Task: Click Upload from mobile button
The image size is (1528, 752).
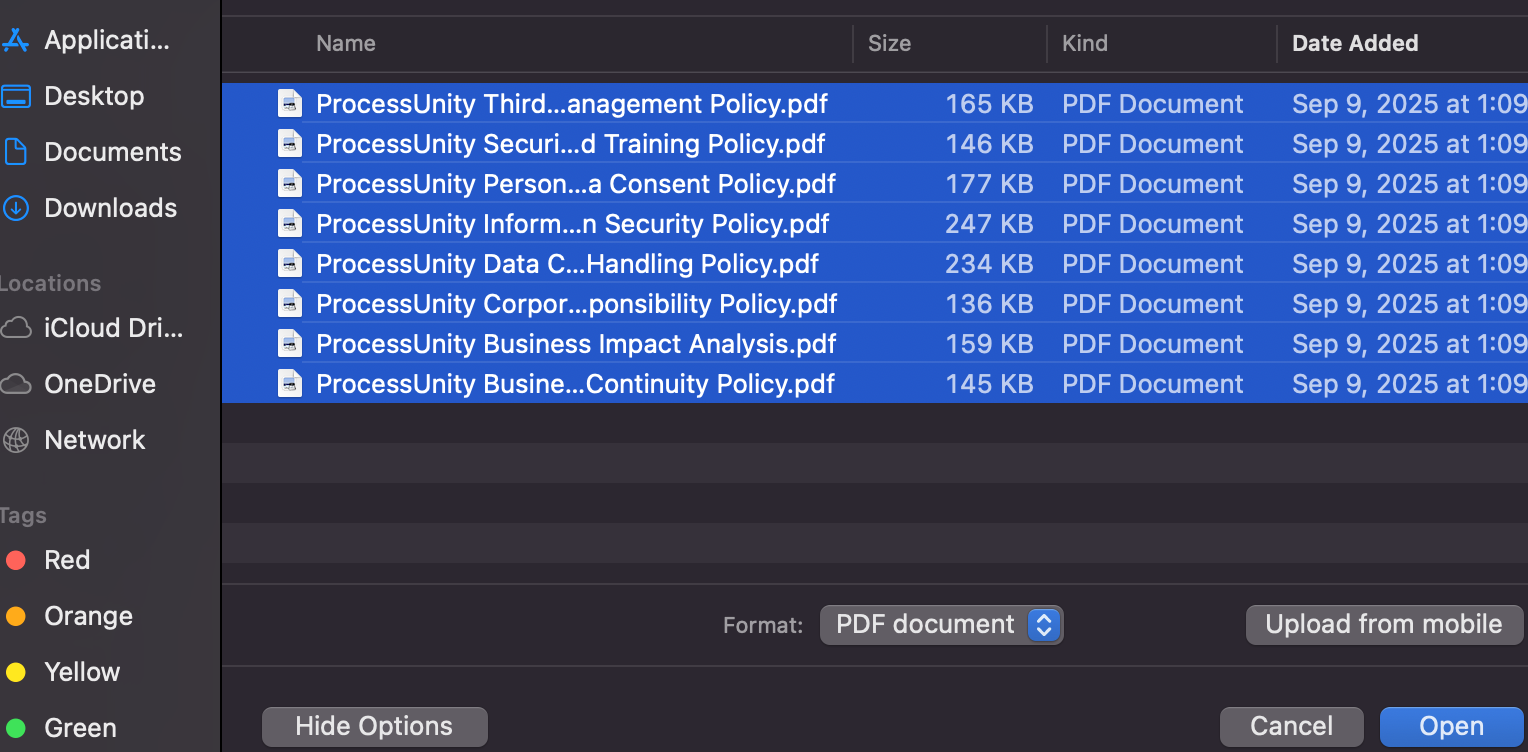Action: tap(1384, 625)
